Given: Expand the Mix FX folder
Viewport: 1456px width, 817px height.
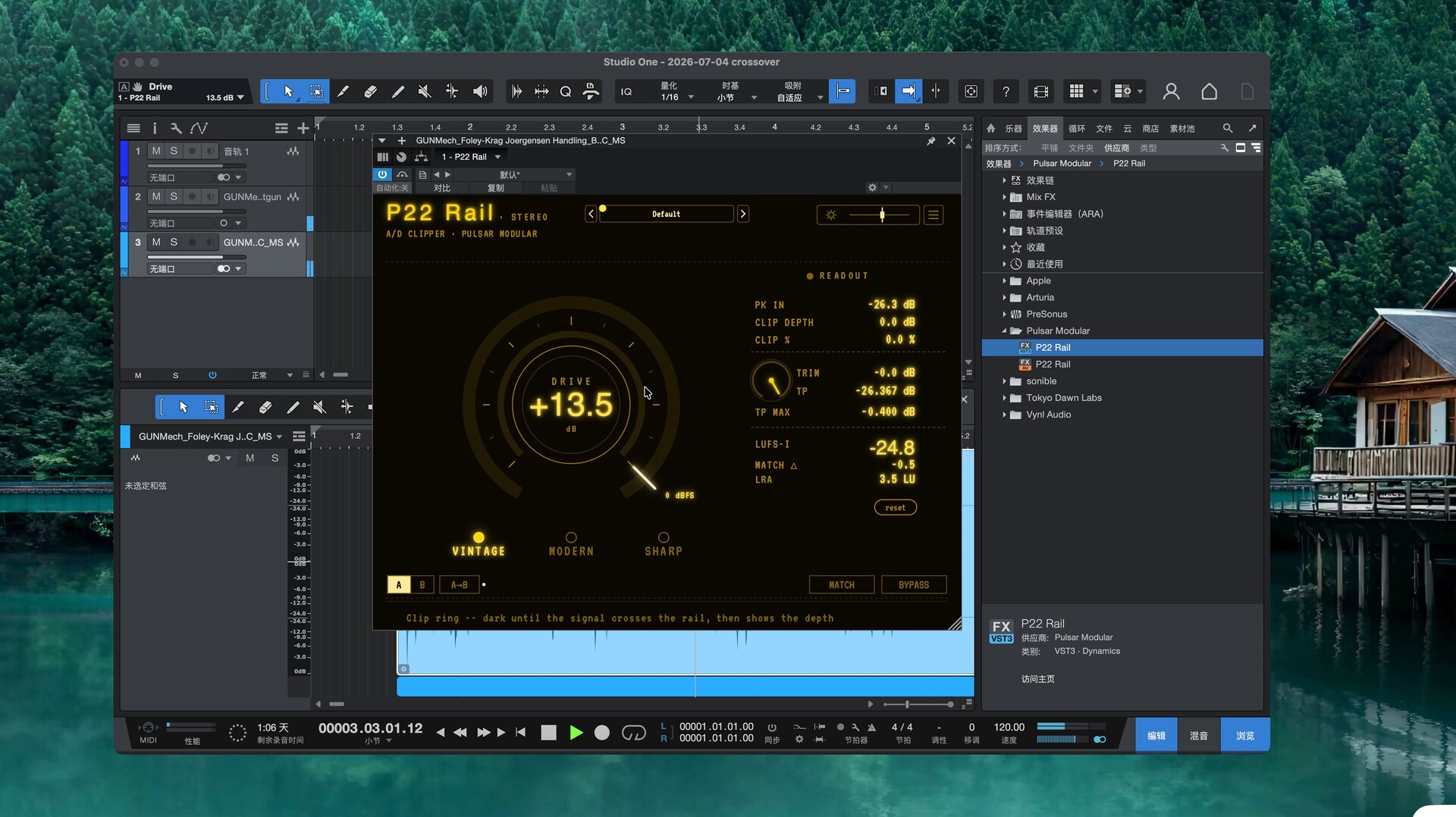Looking at the screenshot, I should [1004, 197].
